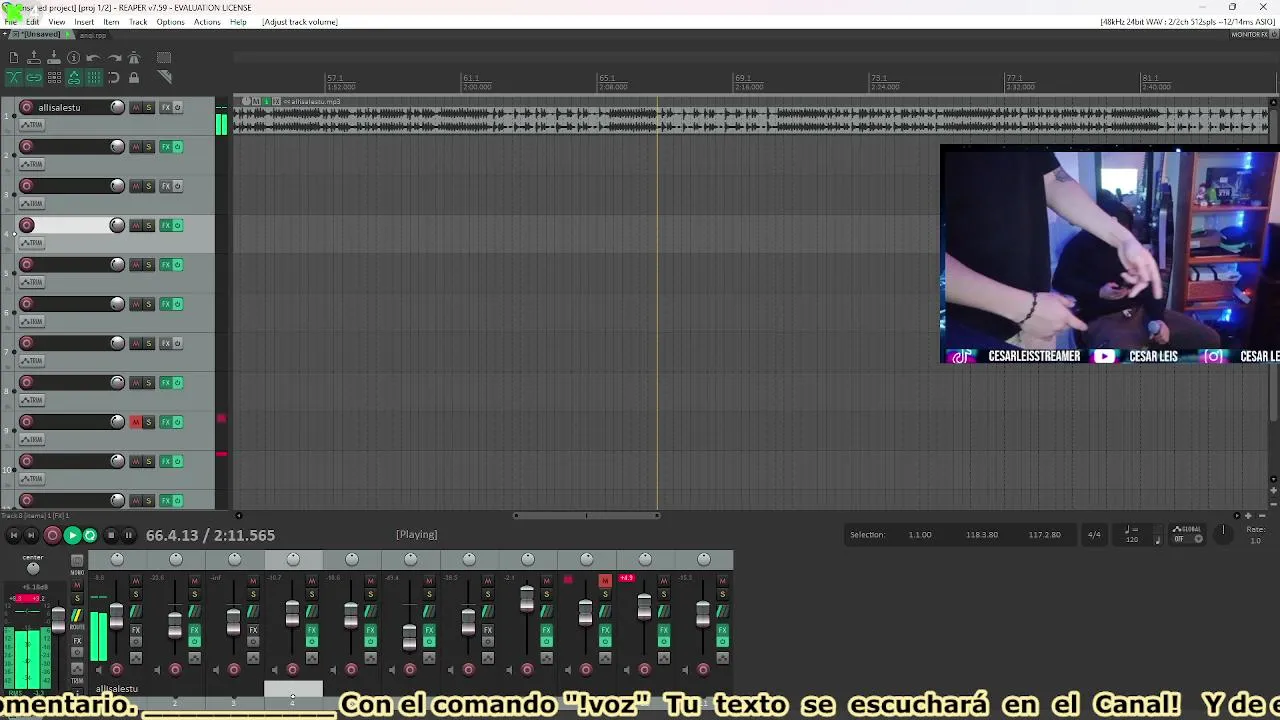Open Options menu
Screen dimensions: 1280x720
point(170,22)
